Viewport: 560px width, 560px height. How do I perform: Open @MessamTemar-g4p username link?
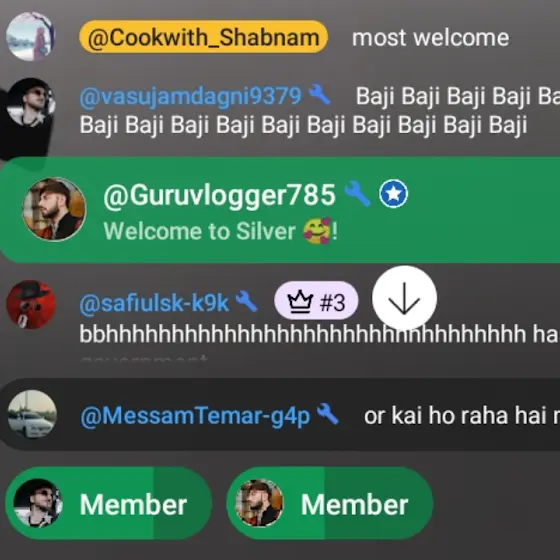pos(195,416)
